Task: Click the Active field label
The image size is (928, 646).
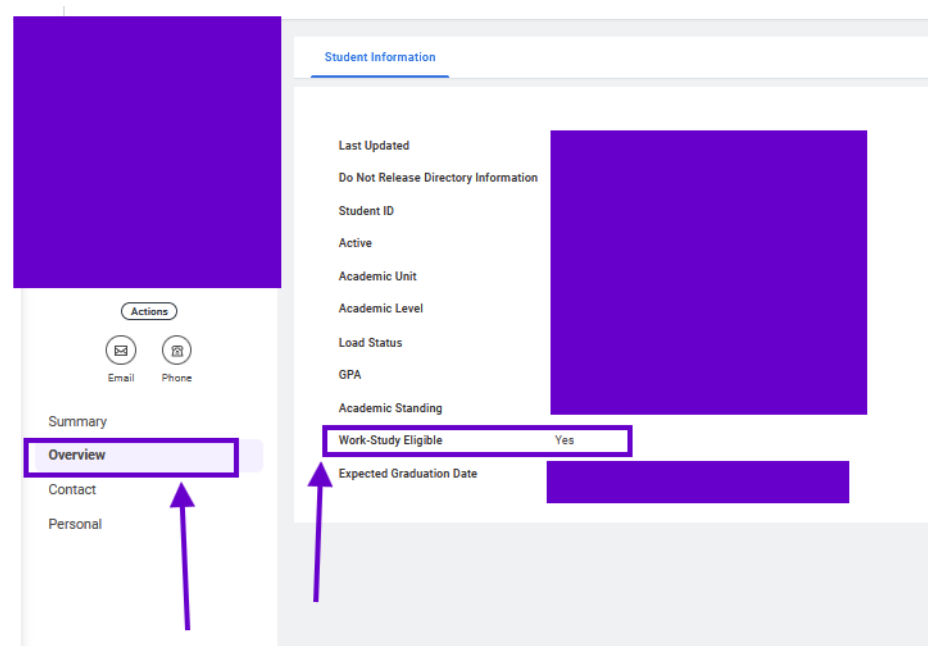Action: 355,243
